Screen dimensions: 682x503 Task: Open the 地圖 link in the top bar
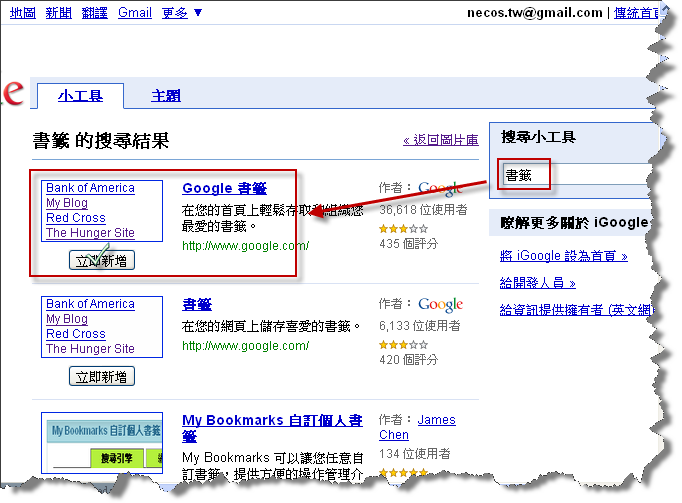23,13
